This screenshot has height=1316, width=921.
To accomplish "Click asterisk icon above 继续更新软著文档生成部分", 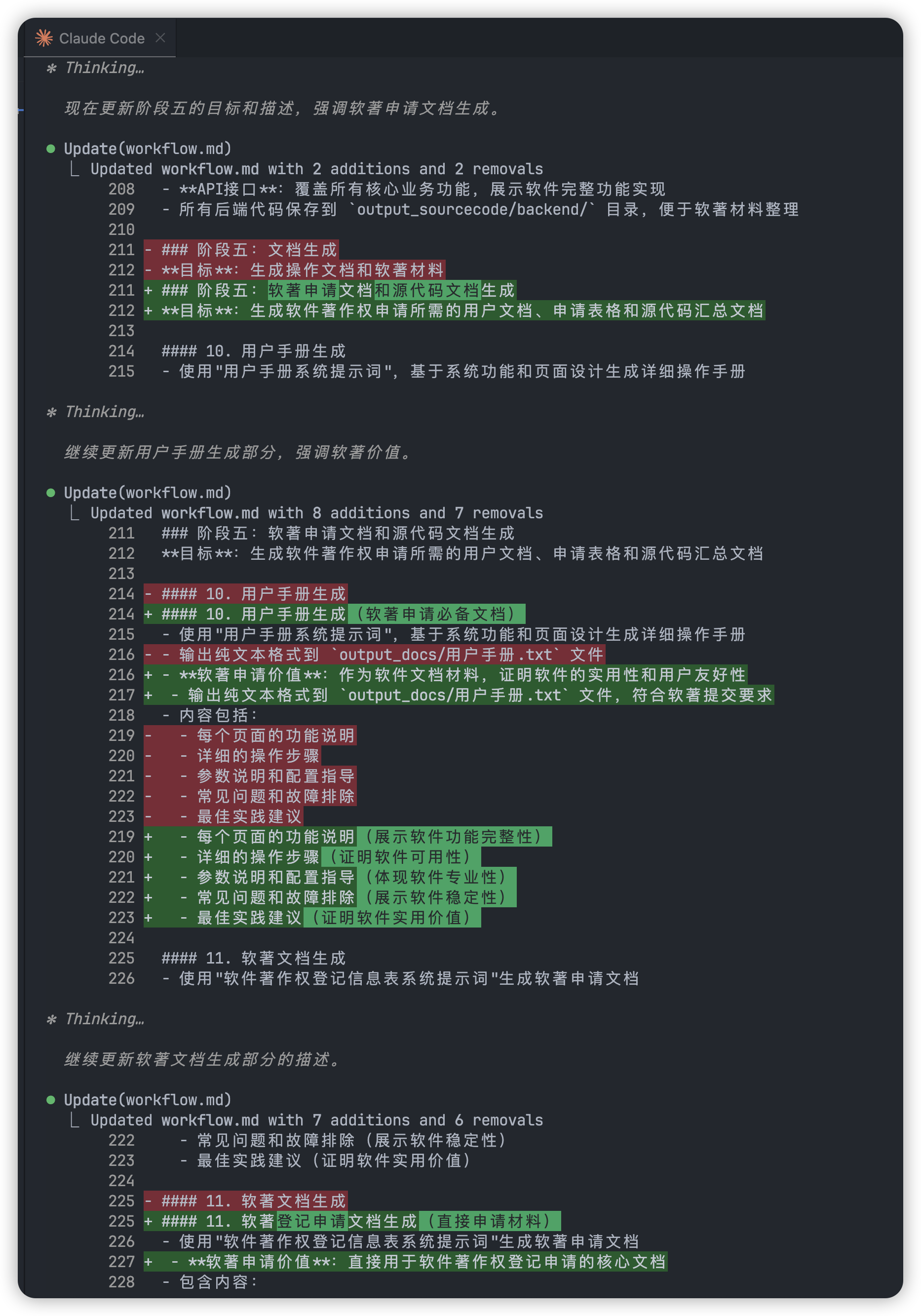I will (x=52, y=1020).
